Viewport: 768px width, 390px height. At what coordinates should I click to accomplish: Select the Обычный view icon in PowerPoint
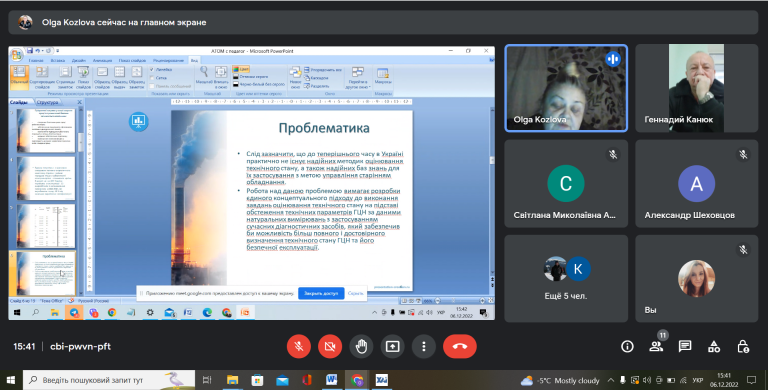click(19, 77)
